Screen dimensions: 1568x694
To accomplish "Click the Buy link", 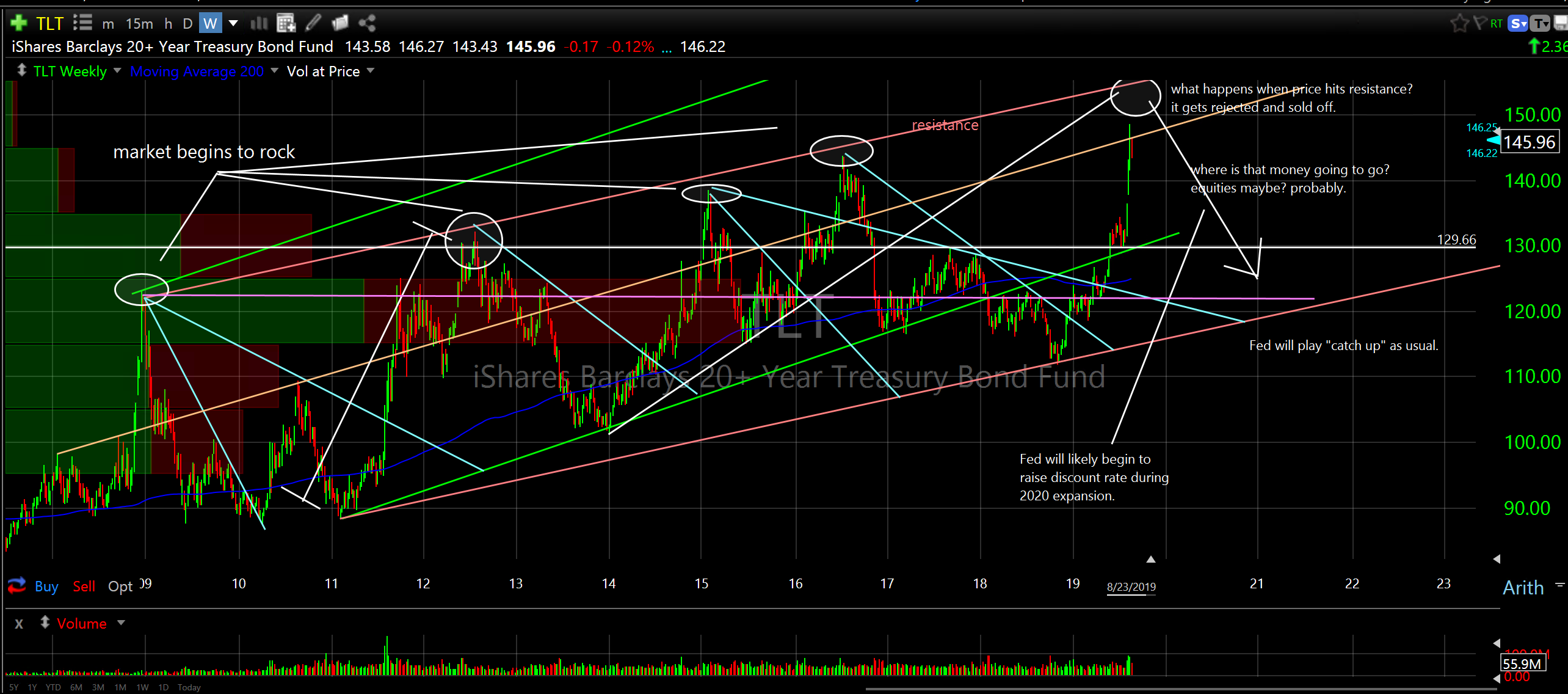I will pos(46,586).
